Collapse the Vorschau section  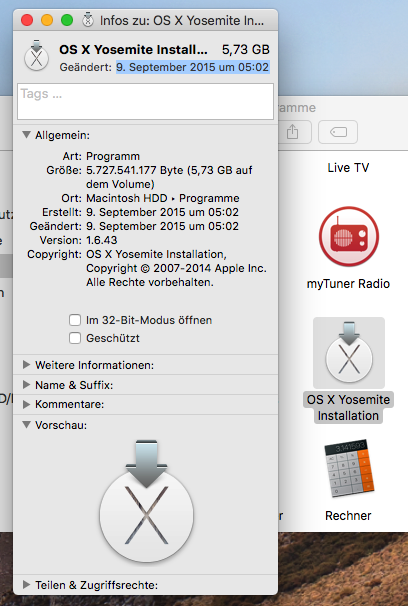coord(26,425)
